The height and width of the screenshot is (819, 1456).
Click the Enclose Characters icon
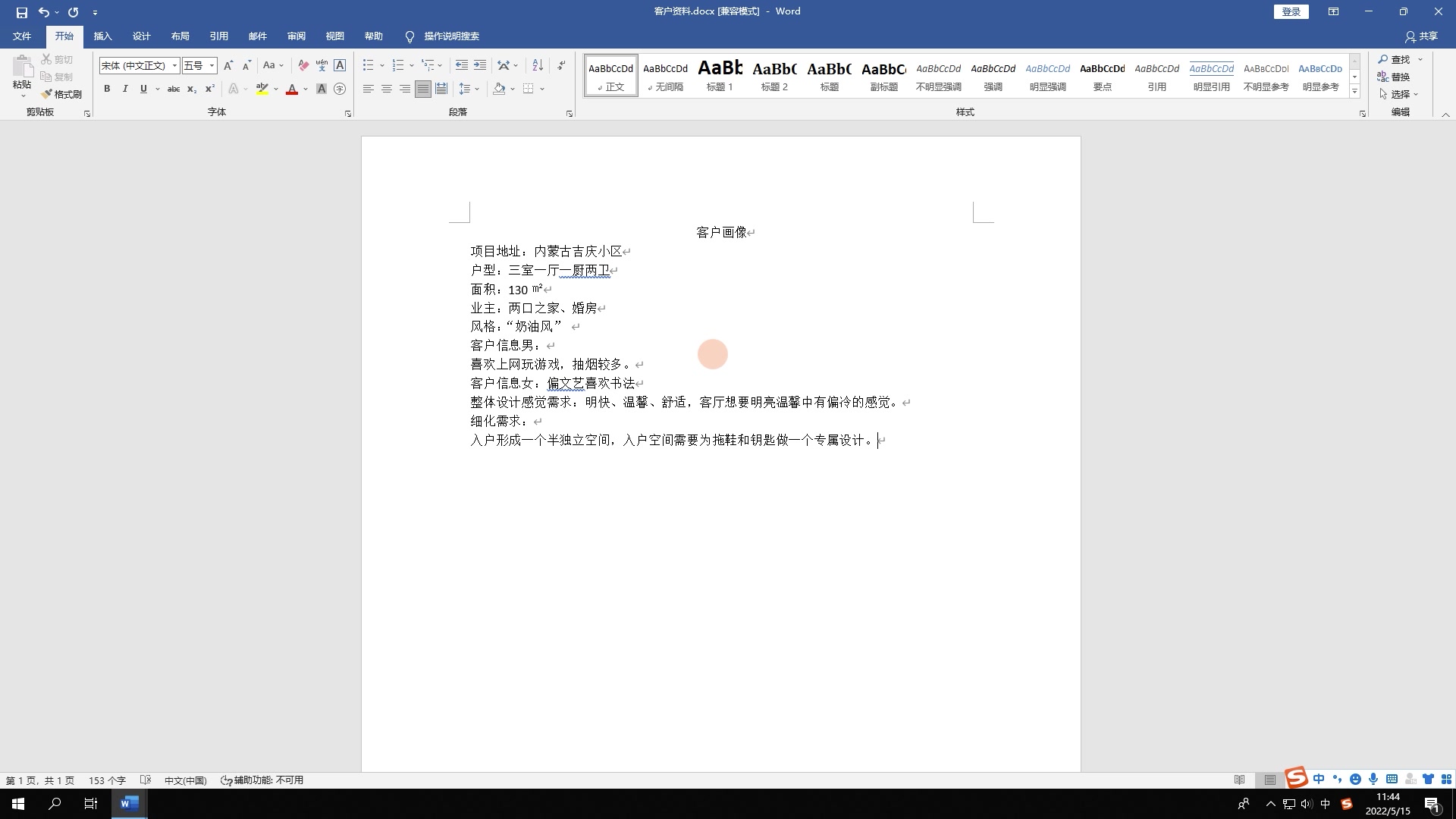tap(340, 89)
